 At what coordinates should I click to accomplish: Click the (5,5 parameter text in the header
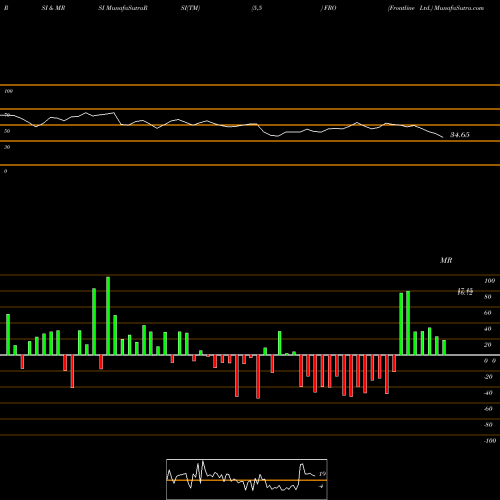tap(257, 8)
